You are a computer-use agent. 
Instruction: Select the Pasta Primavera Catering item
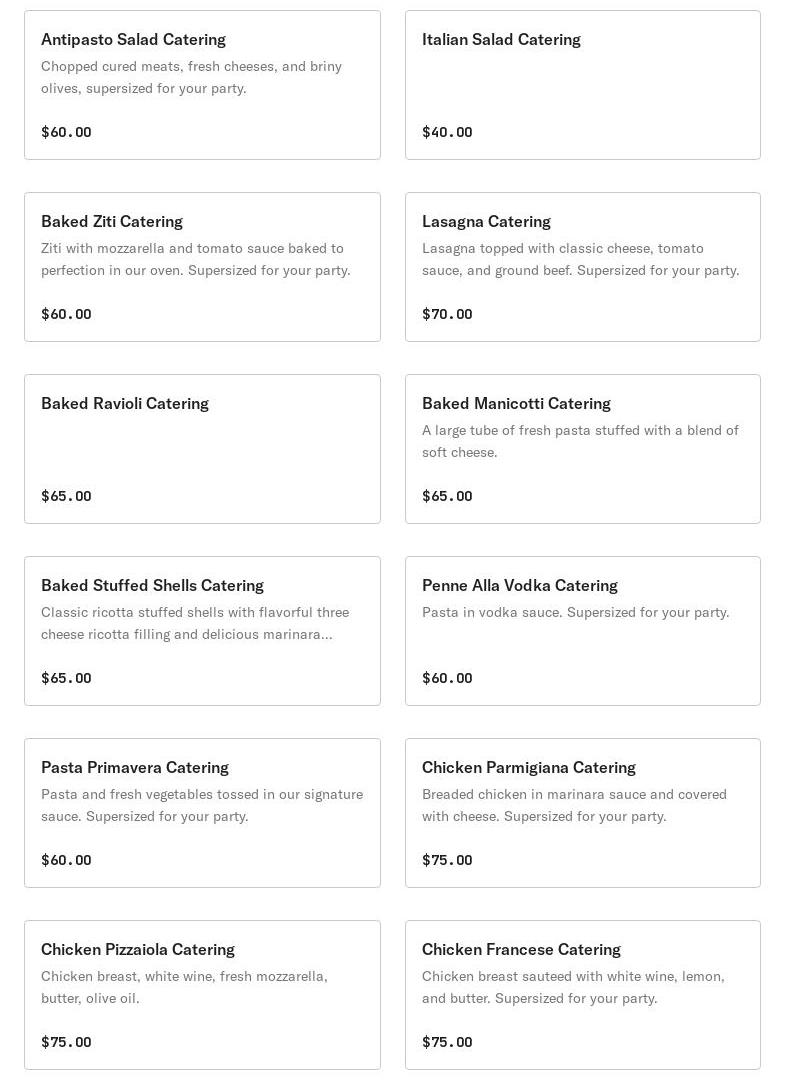pyautogui.click(x=135, y=768)
